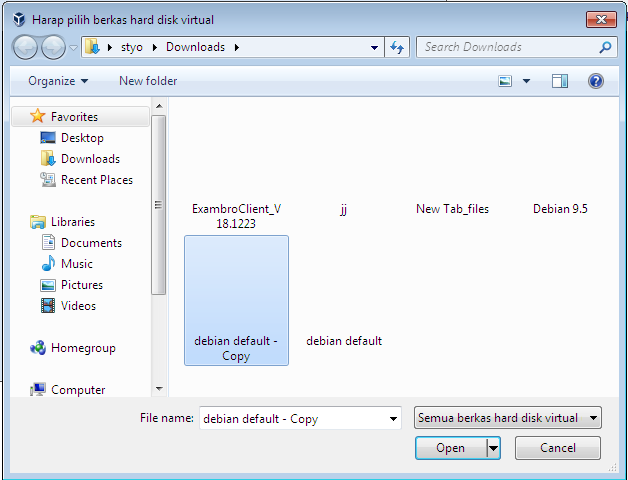628x480 pixels.
Task: Open the Organize menu
Action: click(x=58, y=81)
